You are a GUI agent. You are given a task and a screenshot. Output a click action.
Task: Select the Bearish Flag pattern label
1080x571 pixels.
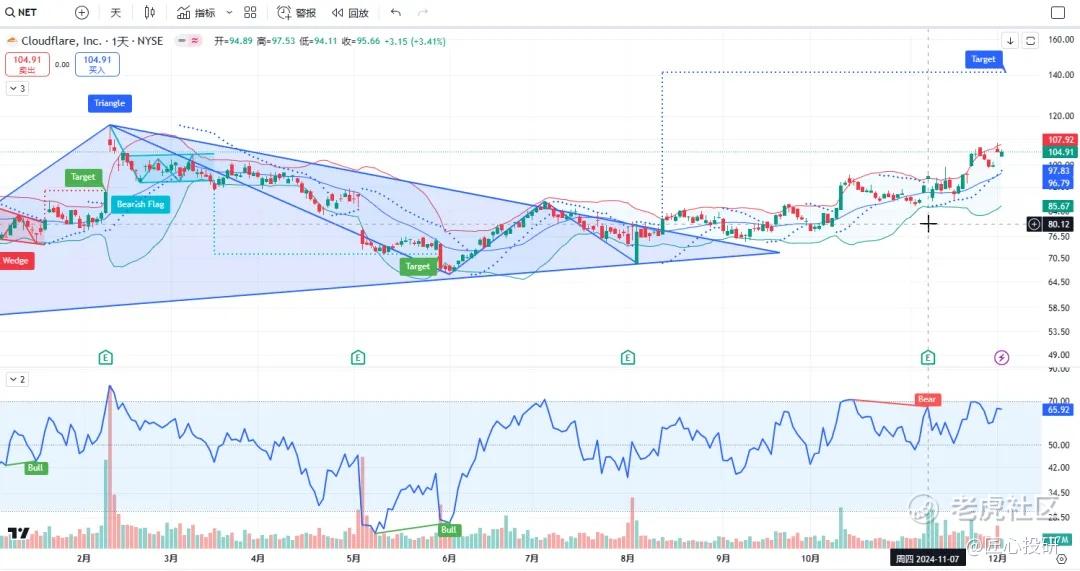tap(141, 205)
